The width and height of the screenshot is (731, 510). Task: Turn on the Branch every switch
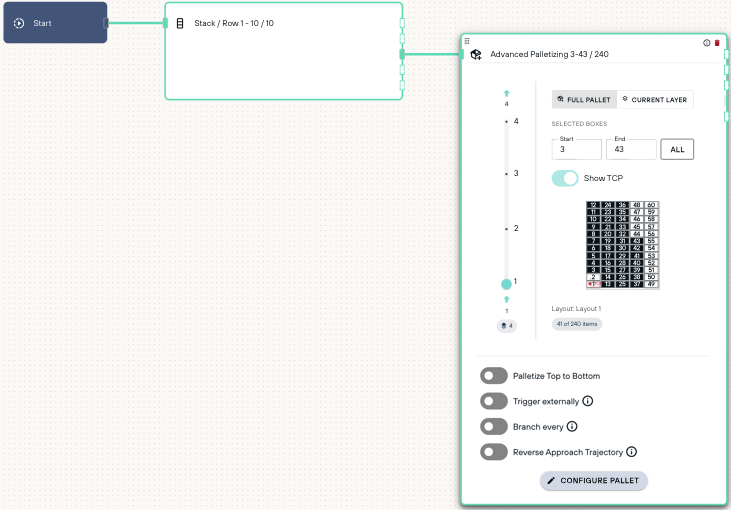pos(494,426)
